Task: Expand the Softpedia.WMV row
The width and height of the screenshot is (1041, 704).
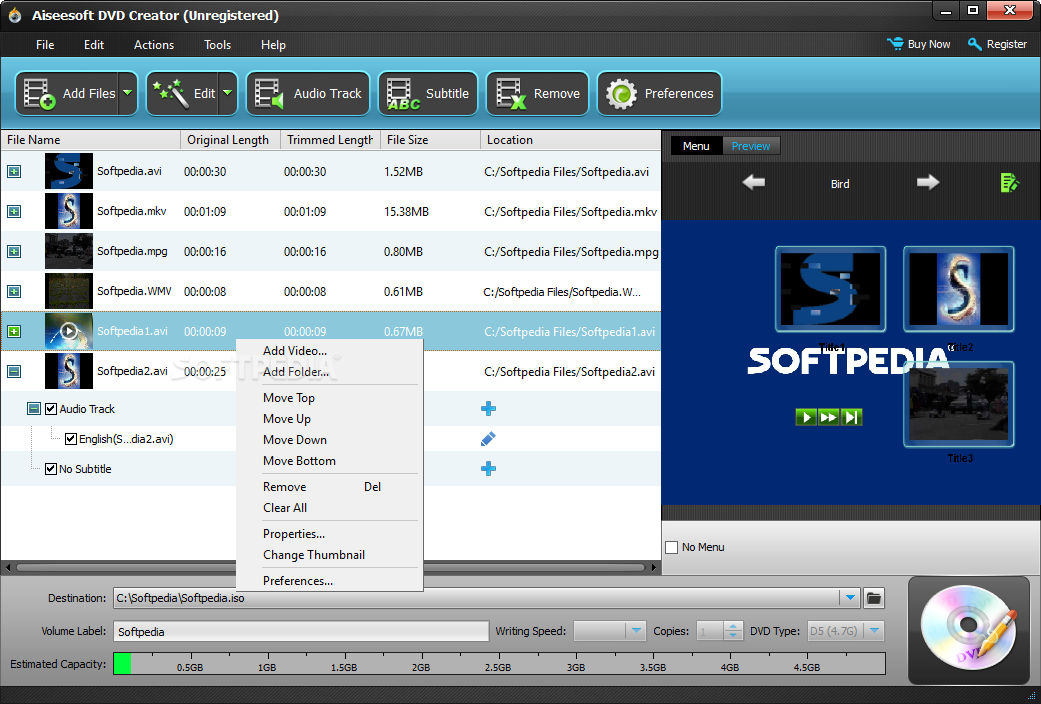Action: [x=14, y=291]
